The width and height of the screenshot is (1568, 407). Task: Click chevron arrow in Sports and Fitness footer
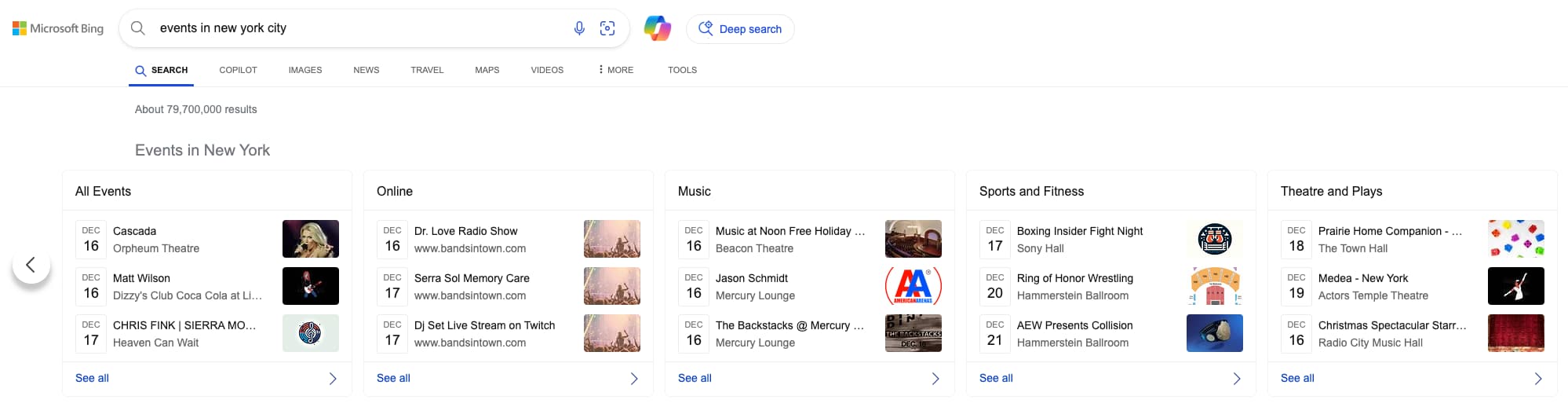coord(1237,379)
